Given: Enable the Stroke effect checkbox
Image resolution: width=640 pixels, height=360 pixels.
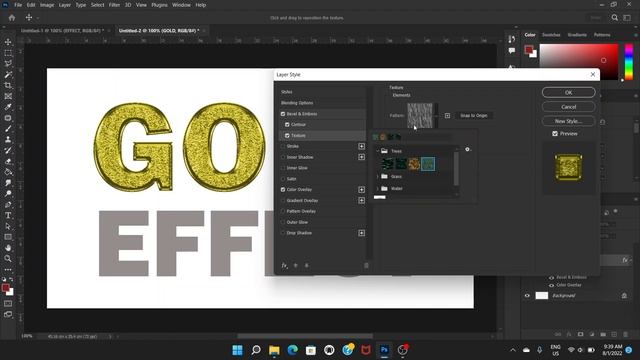Looking at the screenshot, I should point(283,146).
